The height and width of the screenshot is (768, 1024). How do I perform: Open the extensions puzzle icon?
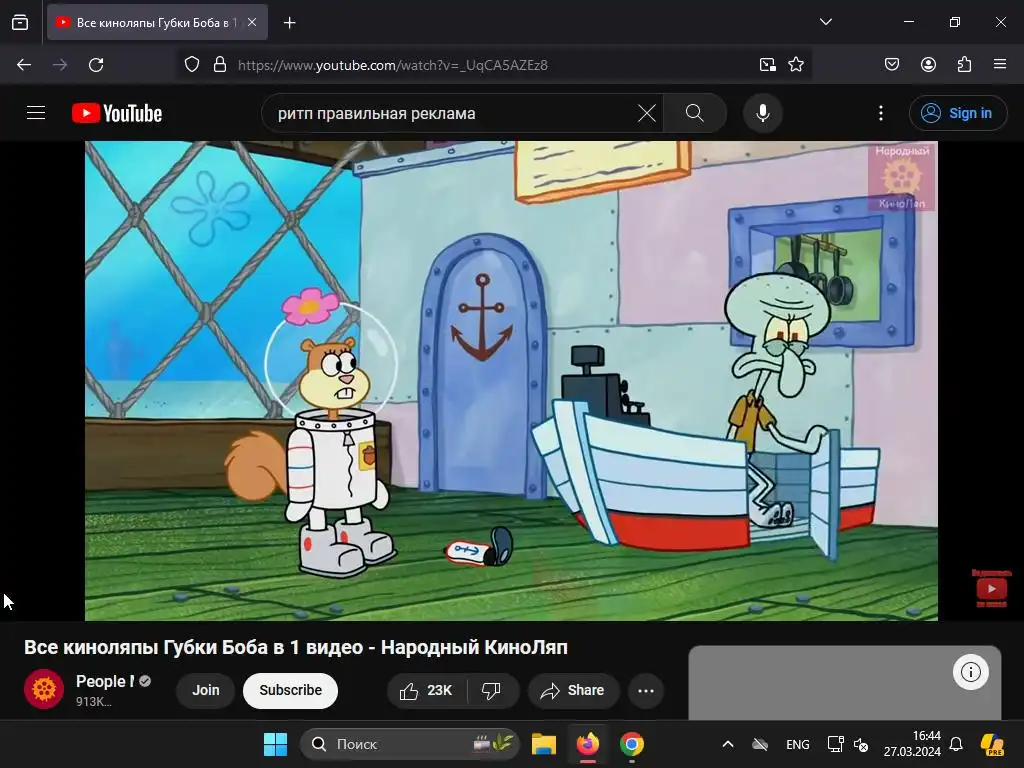click(x=964, y=64)
